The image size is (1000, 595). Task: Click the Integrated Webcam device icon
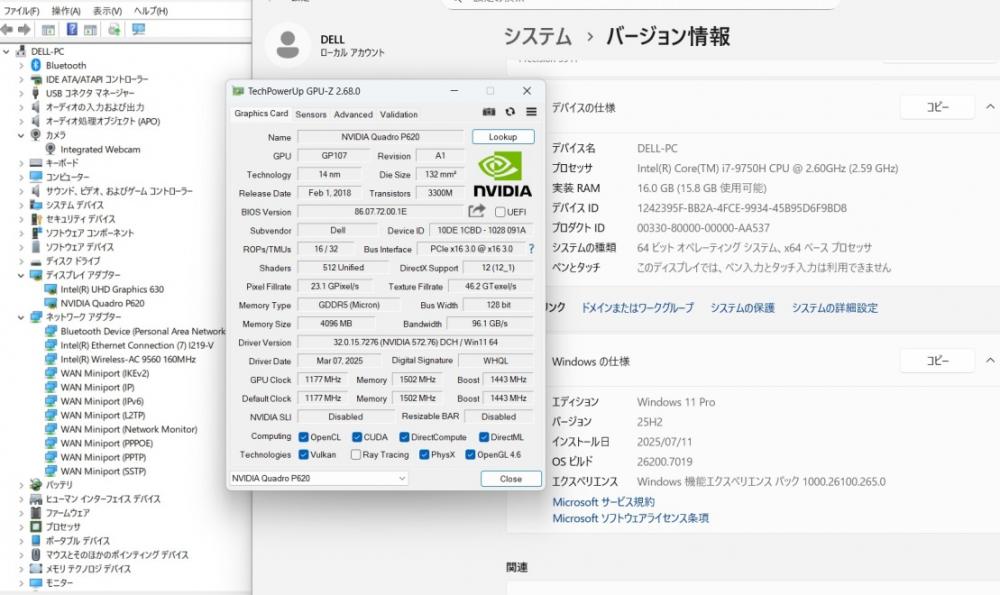[x=50, y=149]
